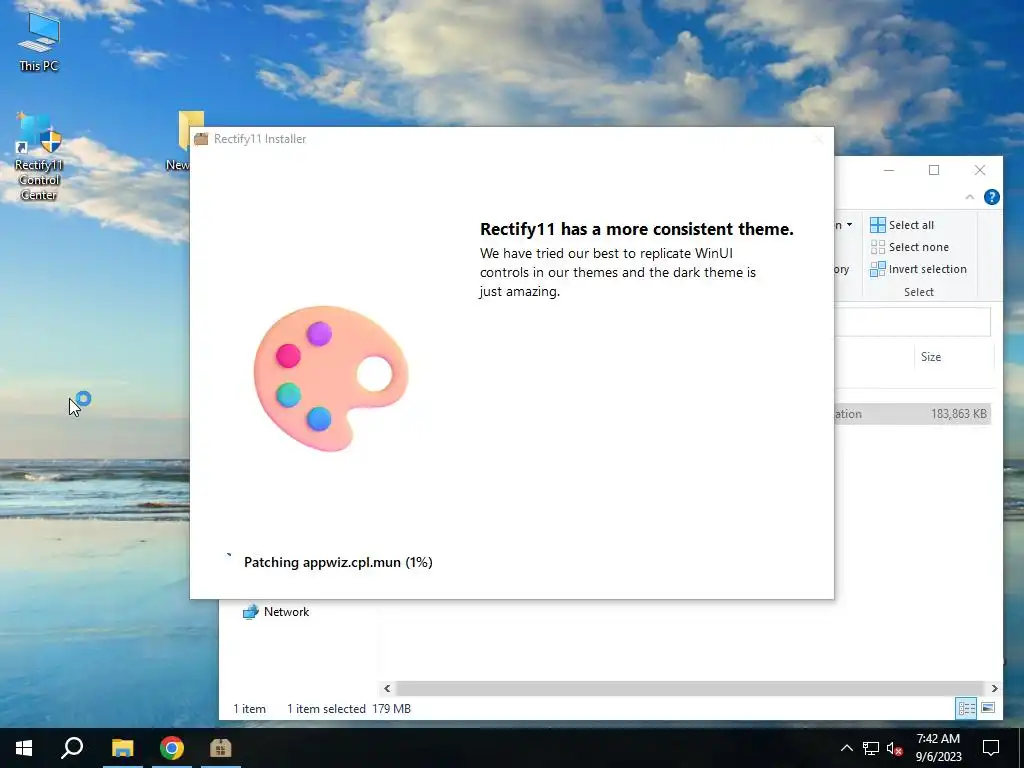This screenshot has width=1024, height=768.
Task: Click the 'Rectify11 has a more consistent theme' heading
Action: [x=637, y=229]
